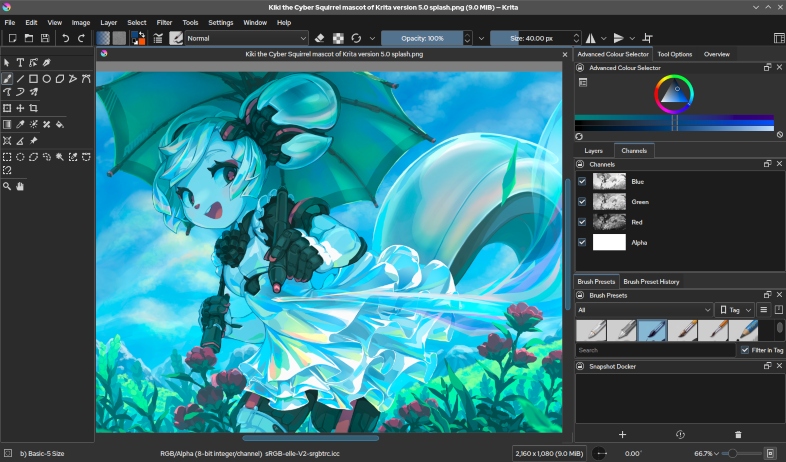
Task: Save the document with floppy icon
Action: (45, 38)
